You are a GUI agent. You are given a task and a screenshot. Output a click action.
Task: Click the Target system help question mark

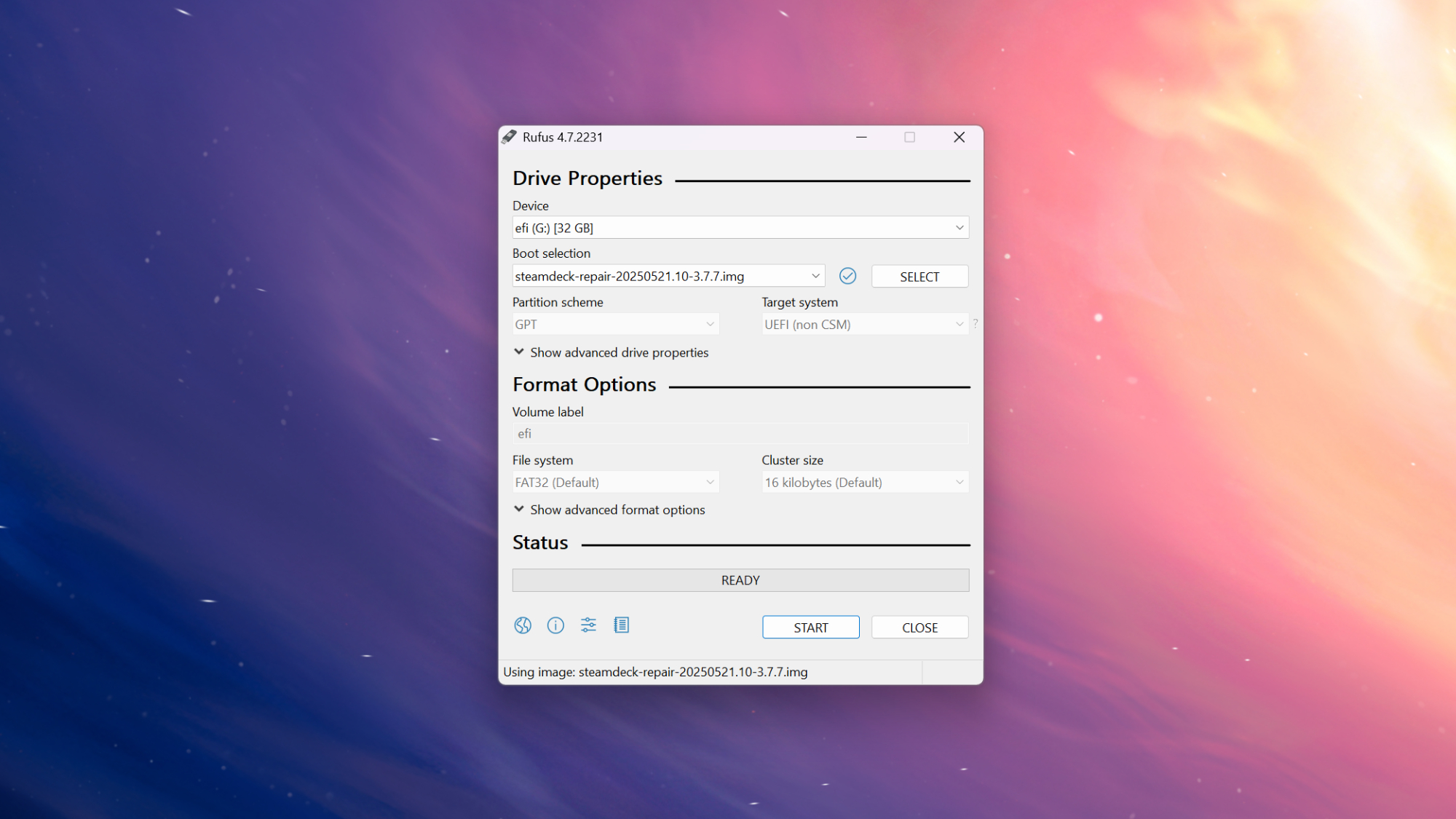pos(976,323)
